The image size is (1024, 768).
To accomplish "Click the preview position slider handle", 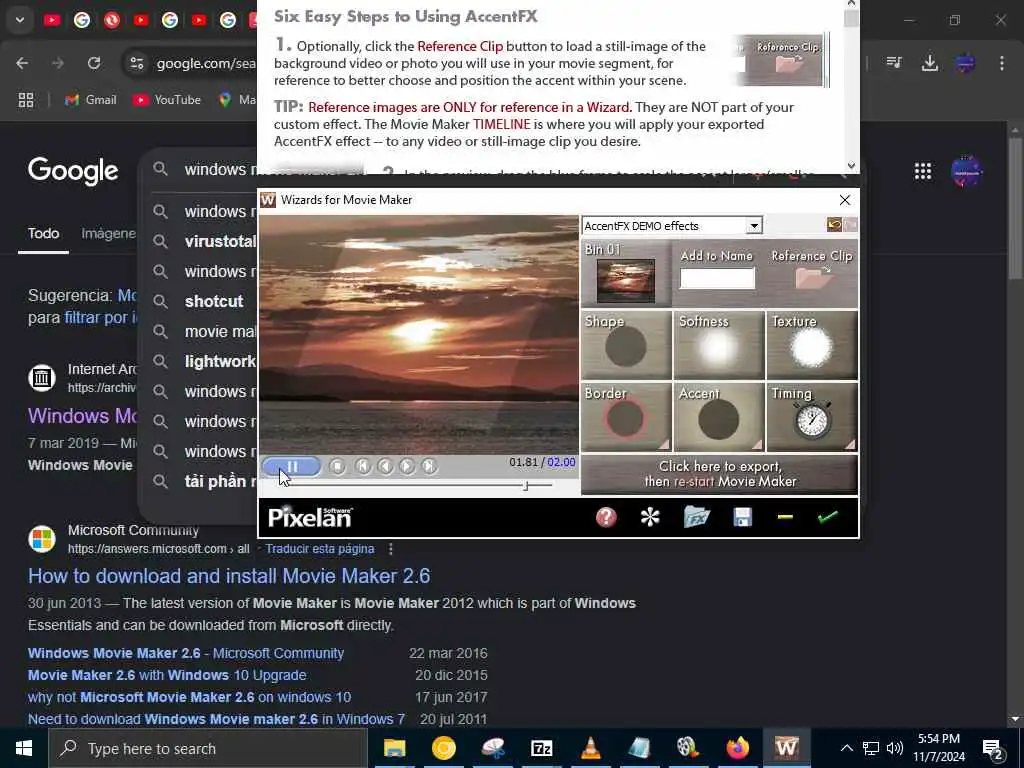I will click(526, 485).
